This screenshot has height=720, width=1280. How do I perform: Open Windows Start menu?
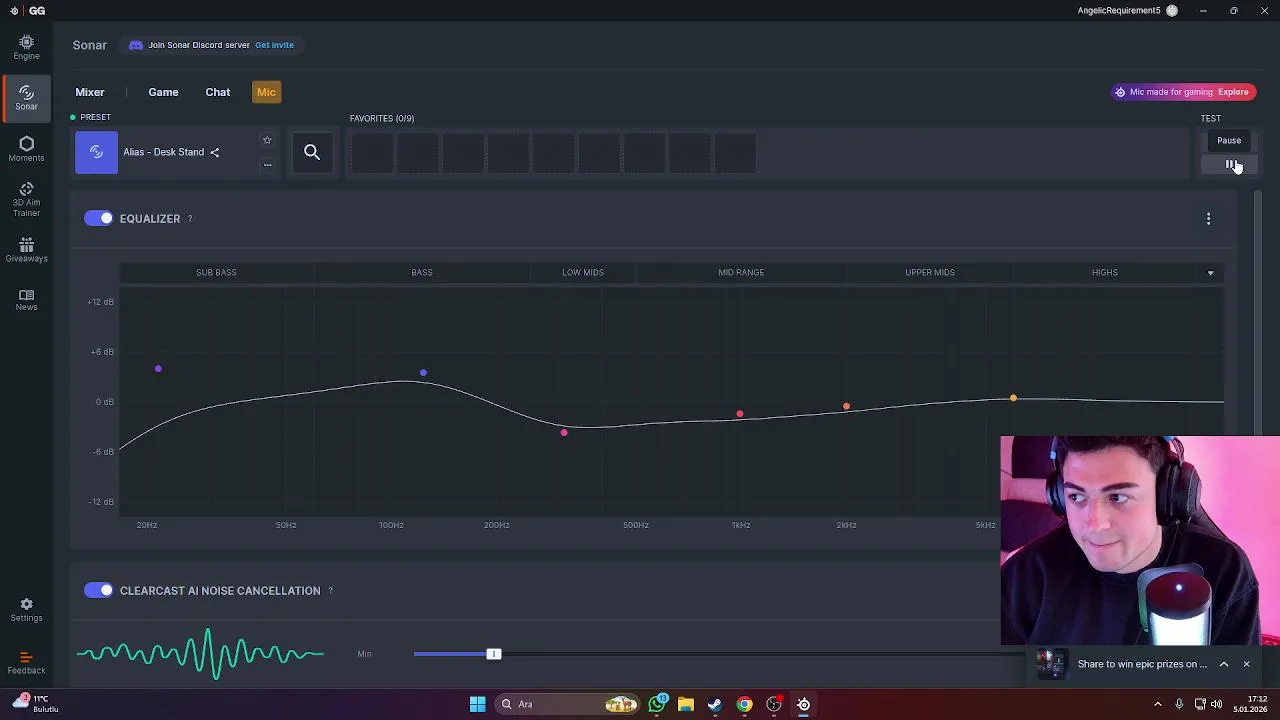tap(478, 704)
